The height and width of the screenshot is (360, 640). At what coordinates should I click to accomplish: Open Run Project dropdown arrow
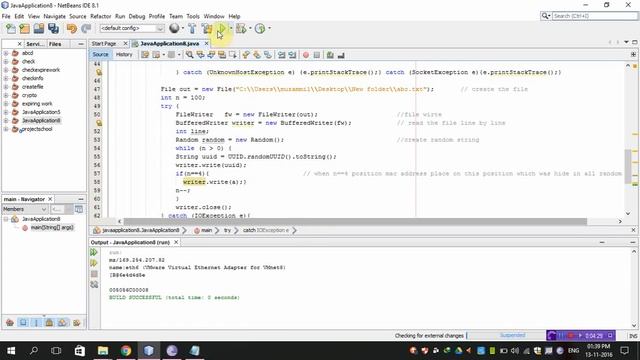[x=230, y=29]
